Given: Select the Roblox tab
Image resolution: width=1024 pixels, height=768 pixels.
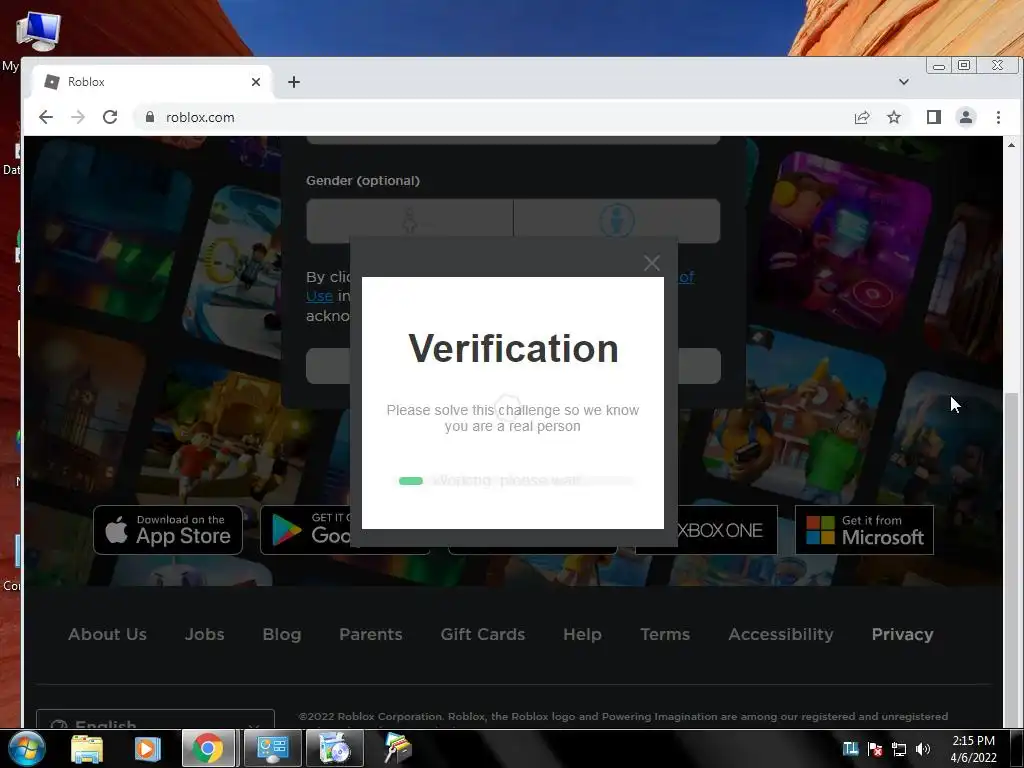Looking at the screenshot, I should [153, 82].
